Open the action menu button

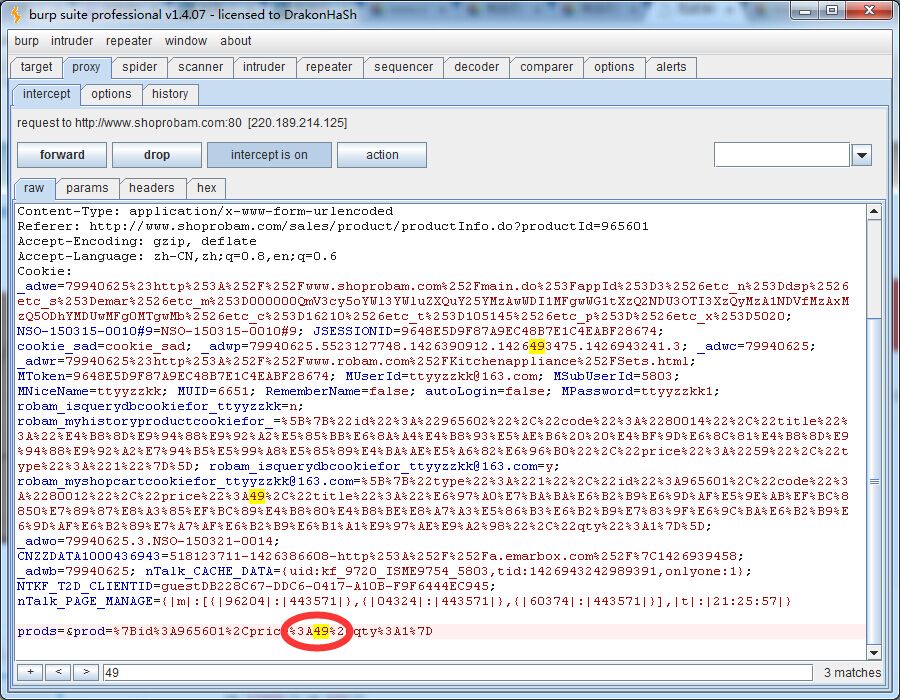coord(382,155)
